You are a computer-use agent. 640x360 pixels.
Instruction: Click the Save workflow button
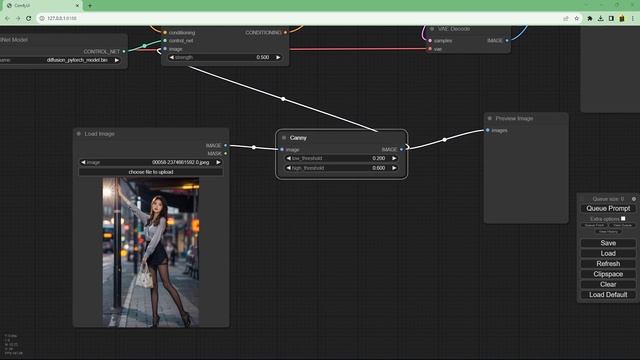tap(608, 243)
